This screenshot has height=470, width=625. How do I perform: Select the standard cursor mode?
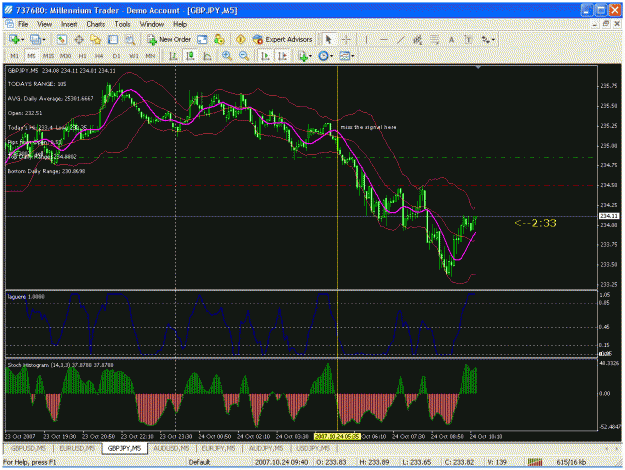[328, 39]
